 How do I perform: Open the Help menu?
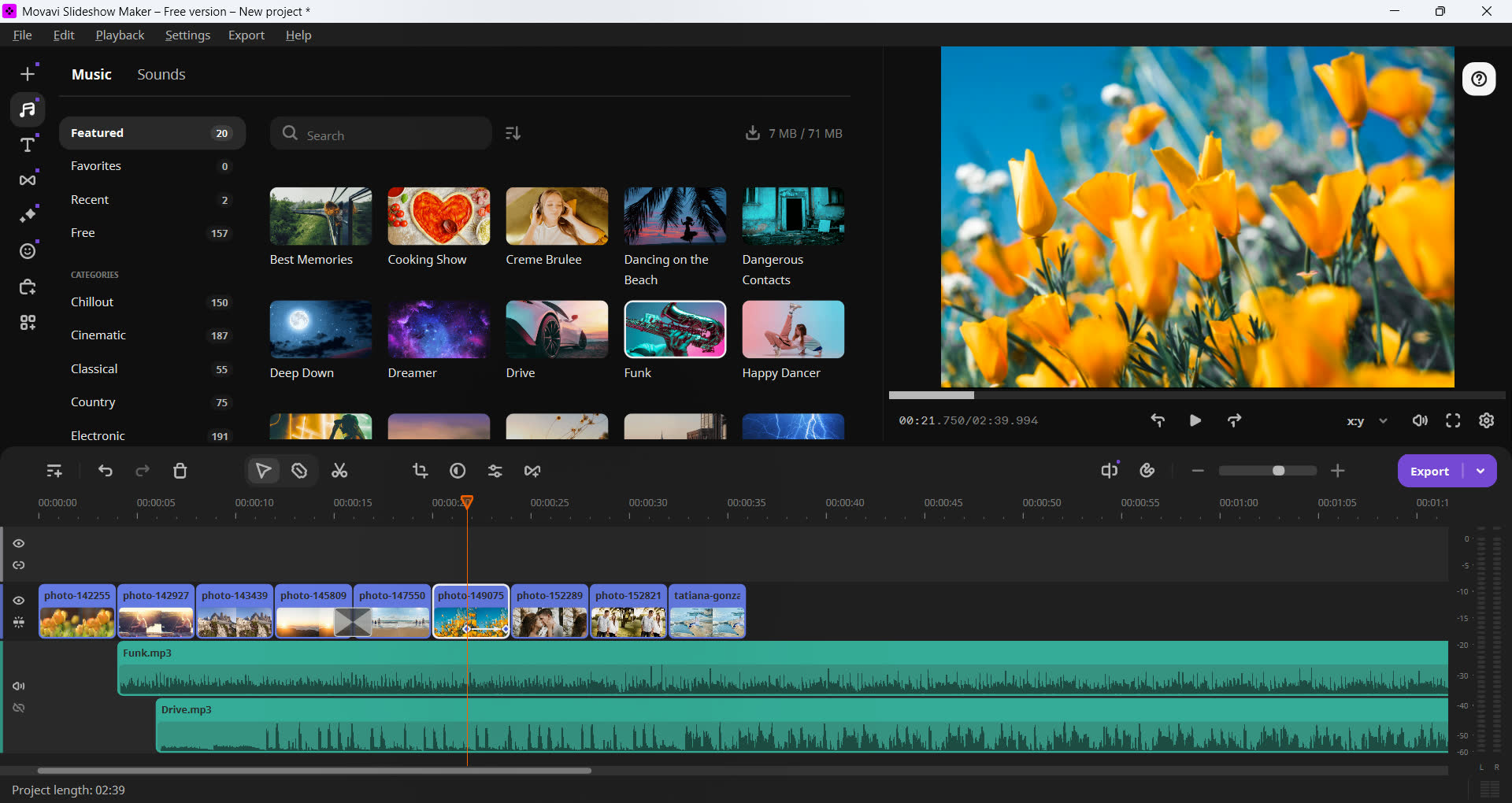click(298, 35)
